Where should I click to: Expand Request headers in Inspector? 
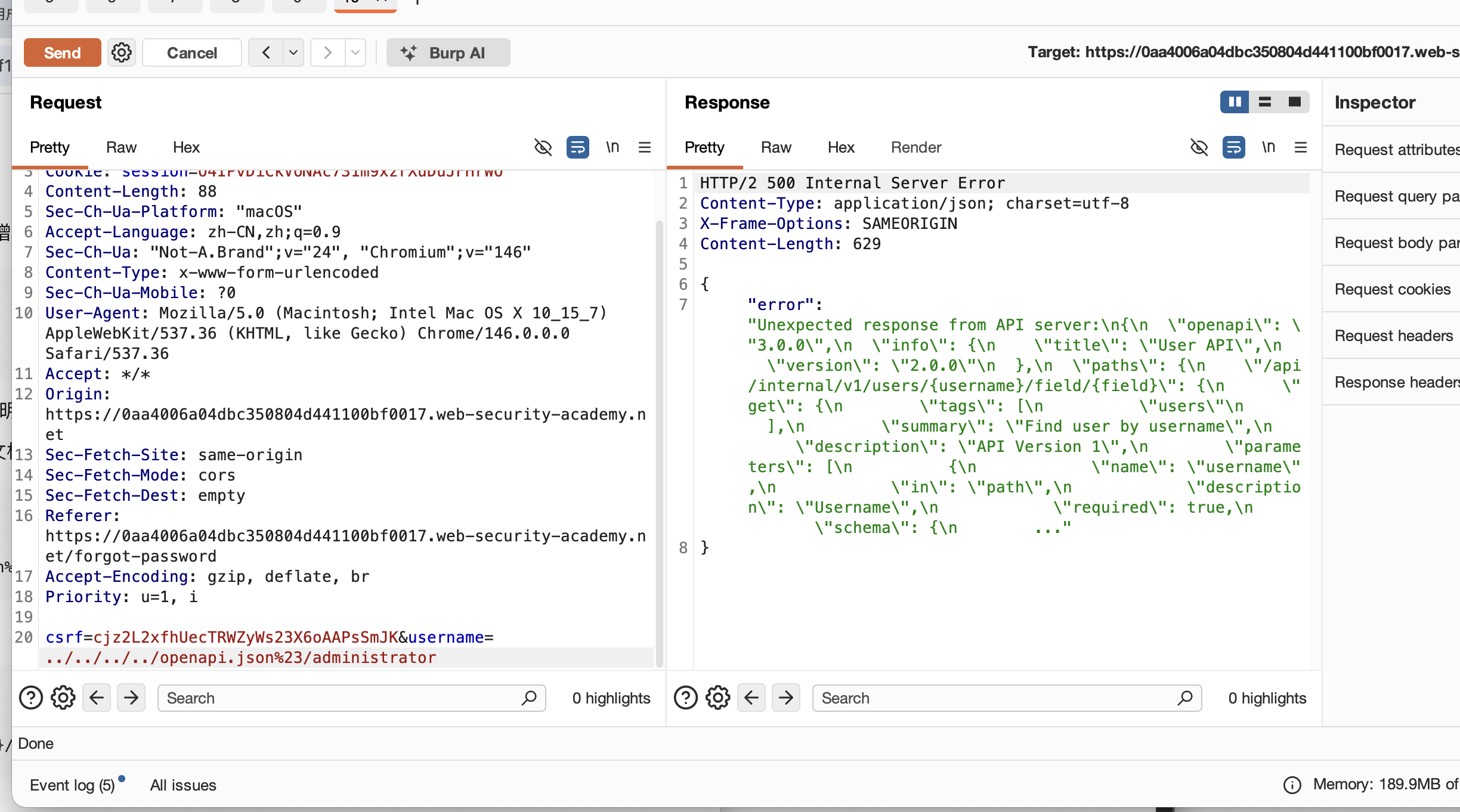coord(1393,336)
